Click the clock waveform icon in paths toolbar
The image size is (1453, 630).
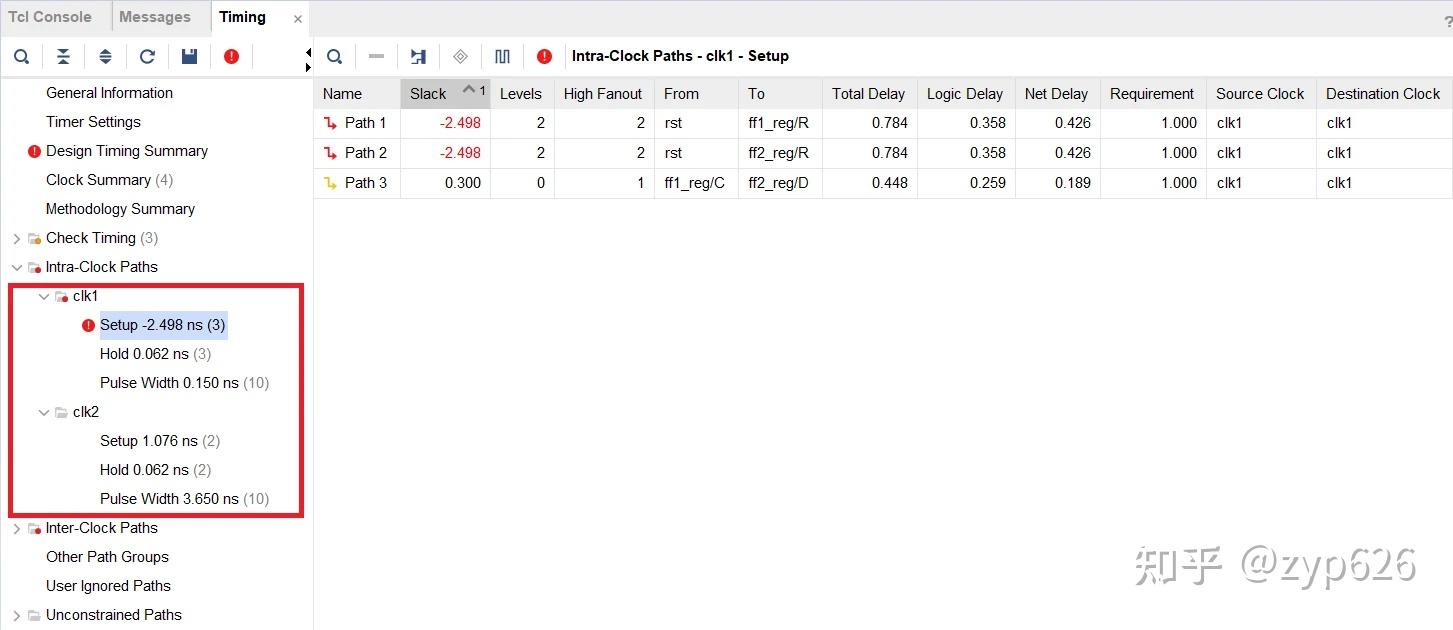[502, 56]
